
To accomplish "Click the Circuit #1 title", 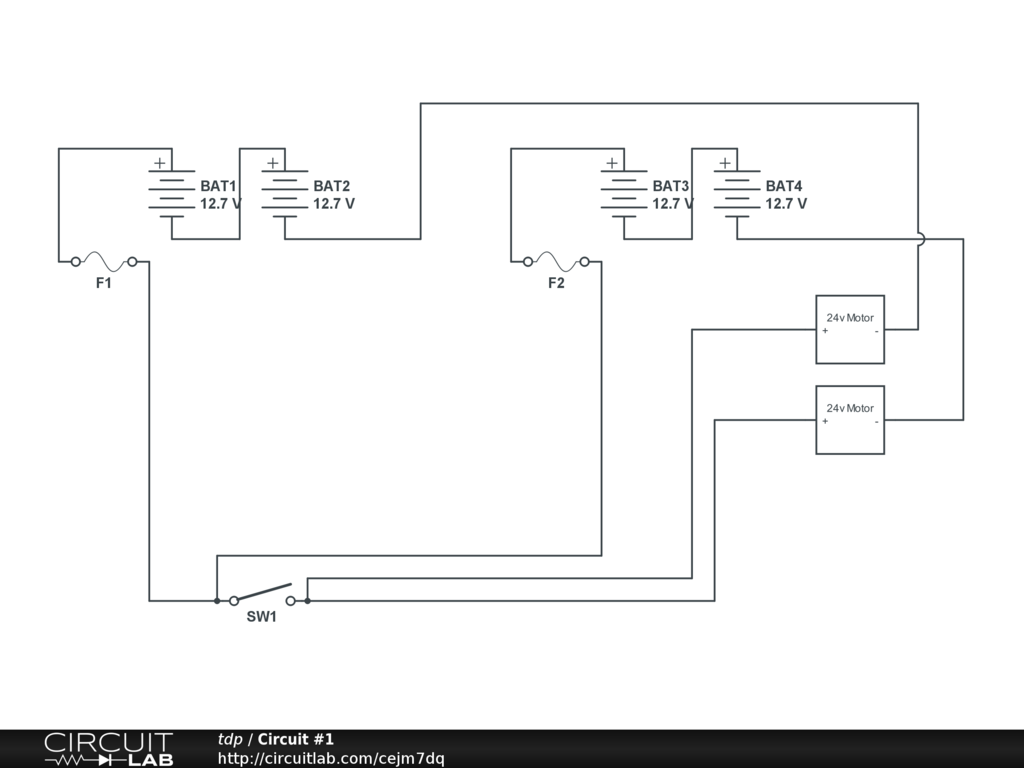I will (296, 739).
